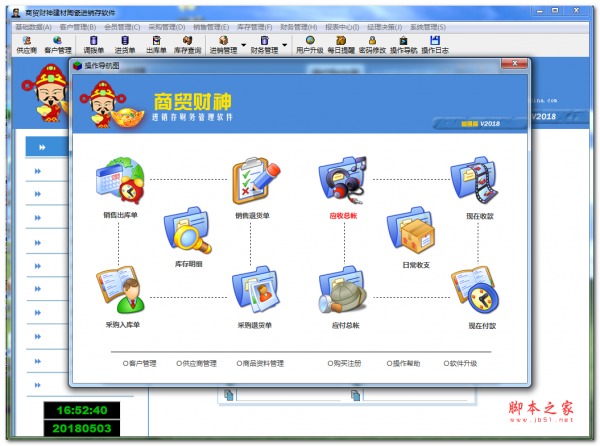
Task: Click the 20180503 date display
Action: (x=82, y=428)
